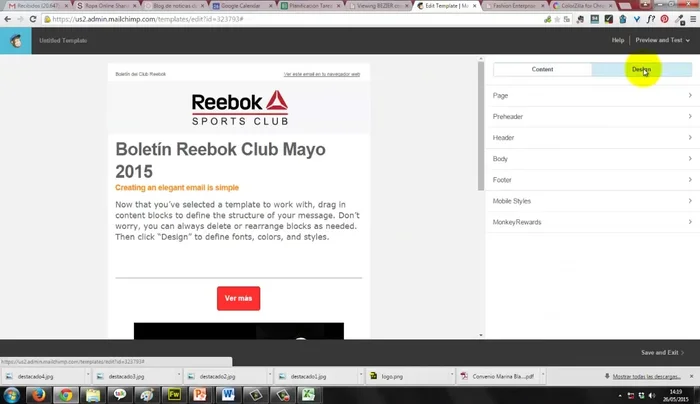This screenshot has width=700, height=404.
Task: Open File Explorer from the taskbar
Action: click(93, 395)
